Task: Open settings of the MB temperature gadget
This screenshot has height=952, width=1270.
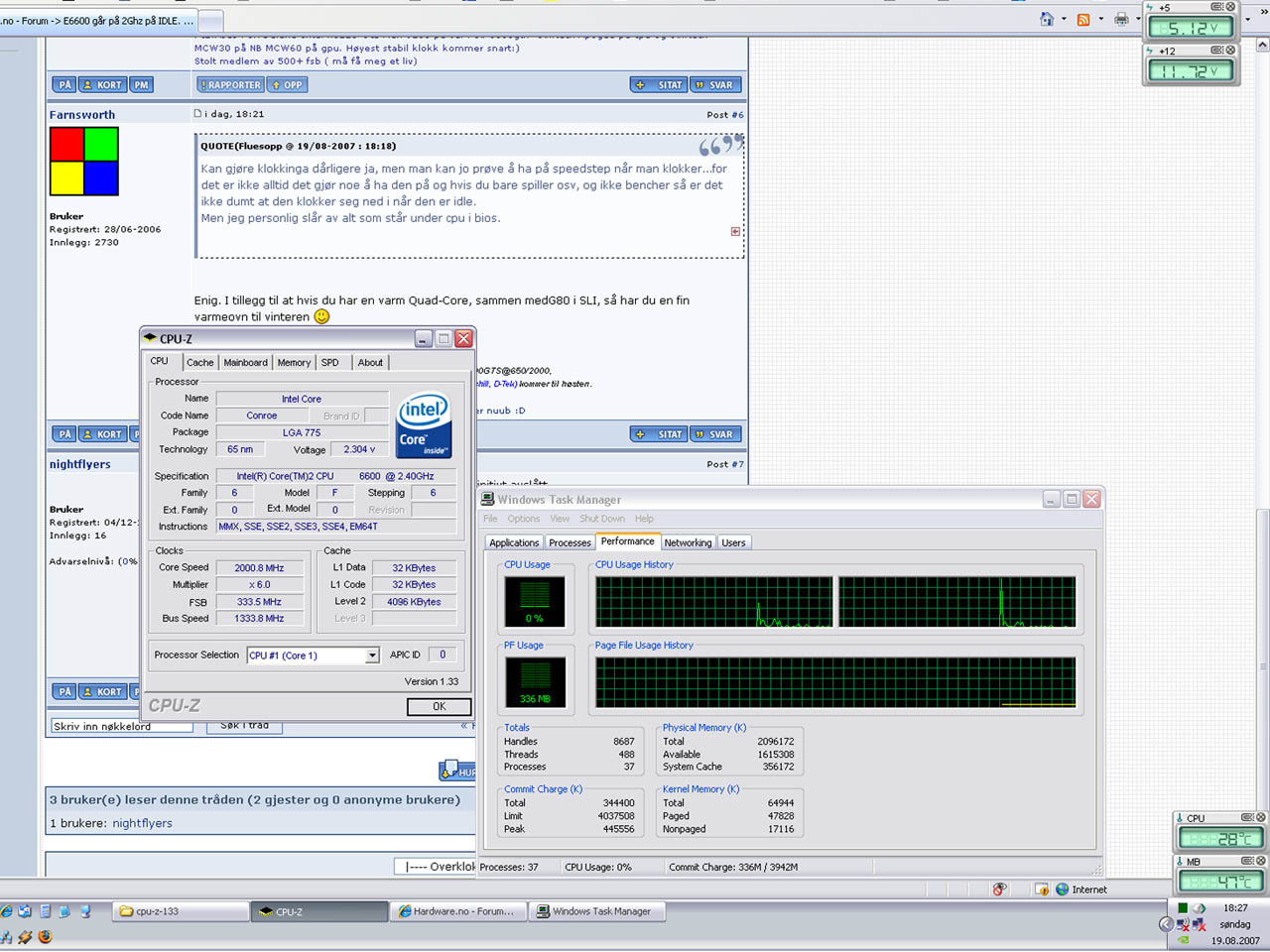Action: point(1247,861)
